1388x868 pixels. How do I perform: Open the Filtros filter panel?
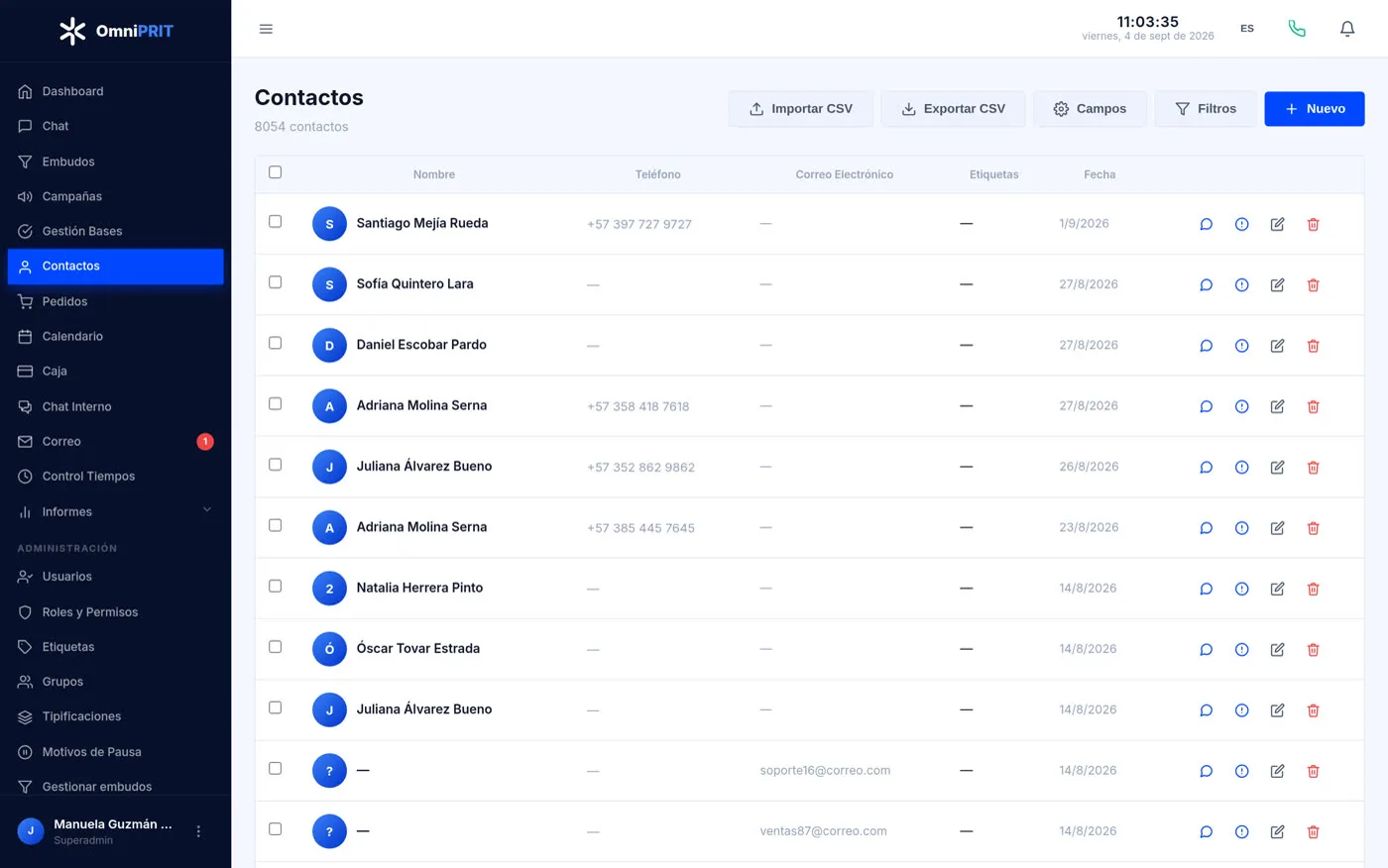click(1206, 109)
